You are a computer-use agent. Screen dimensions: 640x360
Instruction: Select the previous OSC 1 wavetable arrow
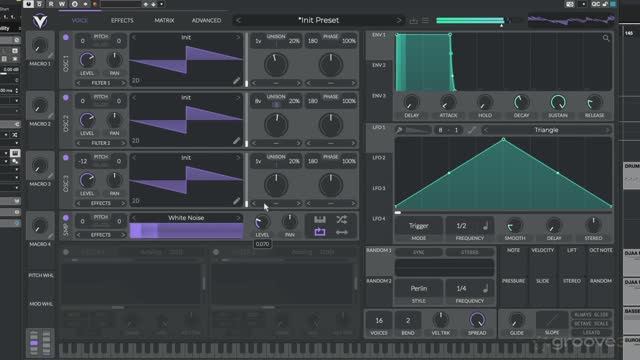coord(133,37)
